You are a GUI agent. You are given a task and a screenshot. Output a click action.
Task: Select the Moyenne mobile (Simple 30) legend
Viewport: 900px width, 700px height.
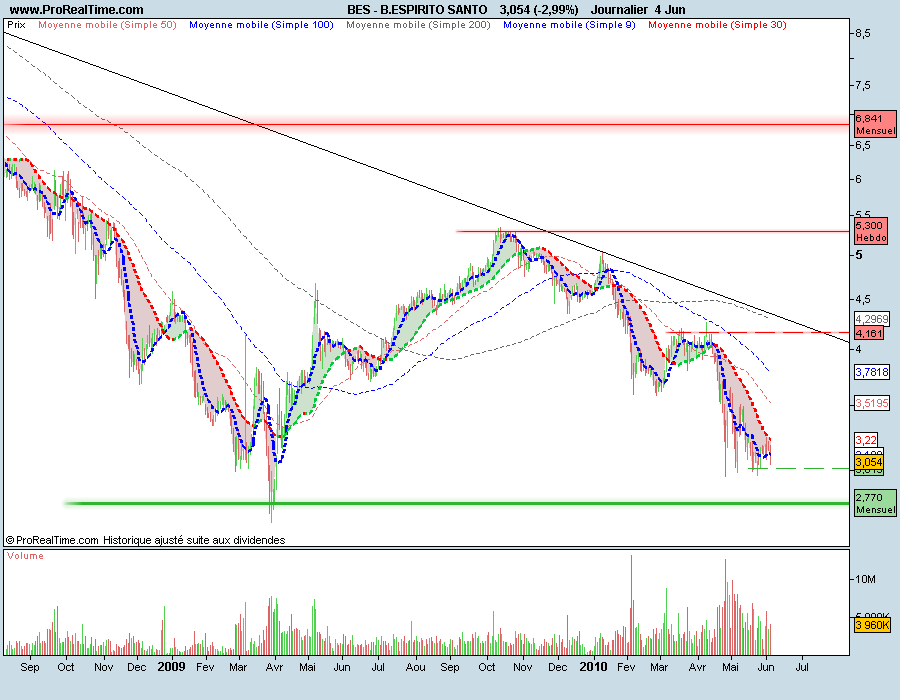pyautogui.click(x=717, y=25)
